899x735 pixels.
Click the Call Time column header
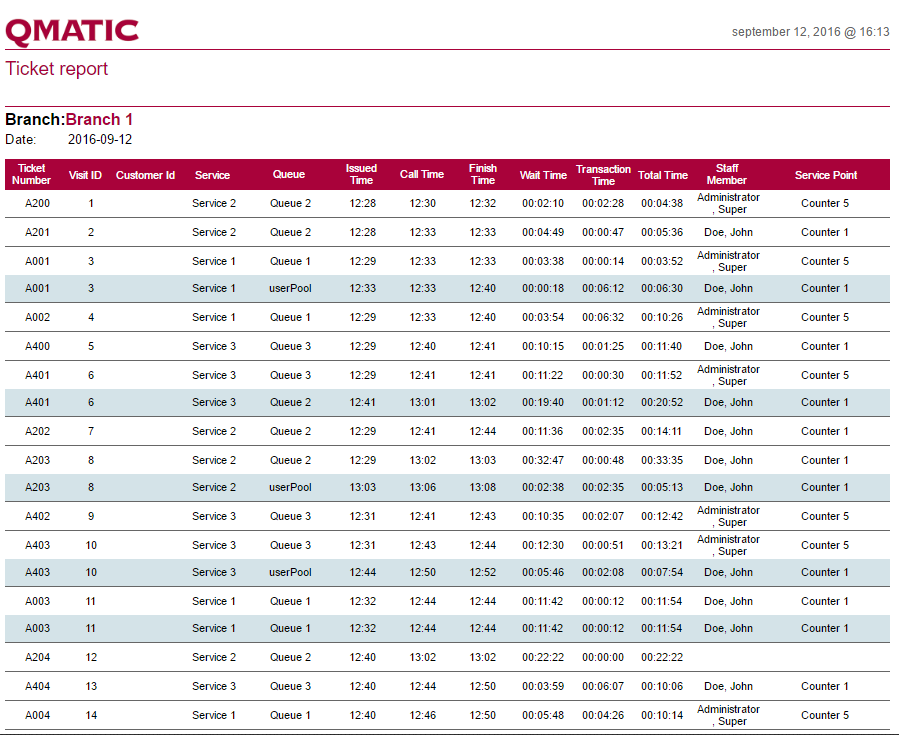422,174
